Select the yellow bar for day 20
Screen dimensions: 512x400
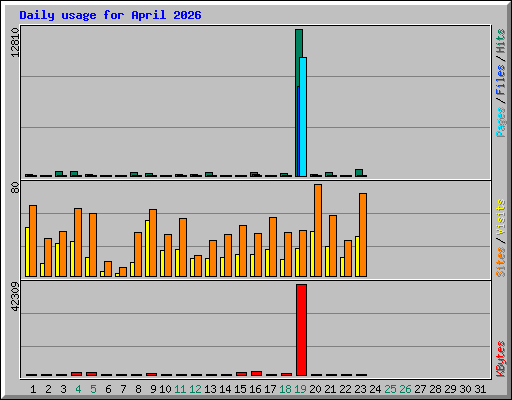tap(312, 254)
